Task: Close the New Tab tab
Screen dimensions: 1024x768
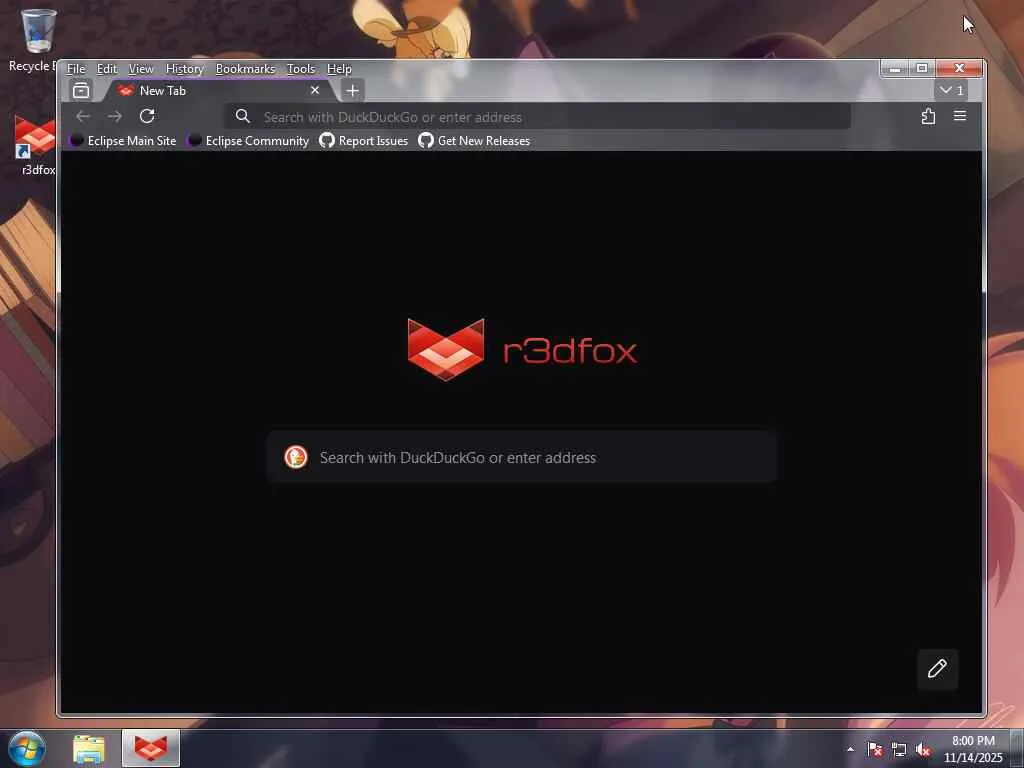Action: (x=315, y=90)
